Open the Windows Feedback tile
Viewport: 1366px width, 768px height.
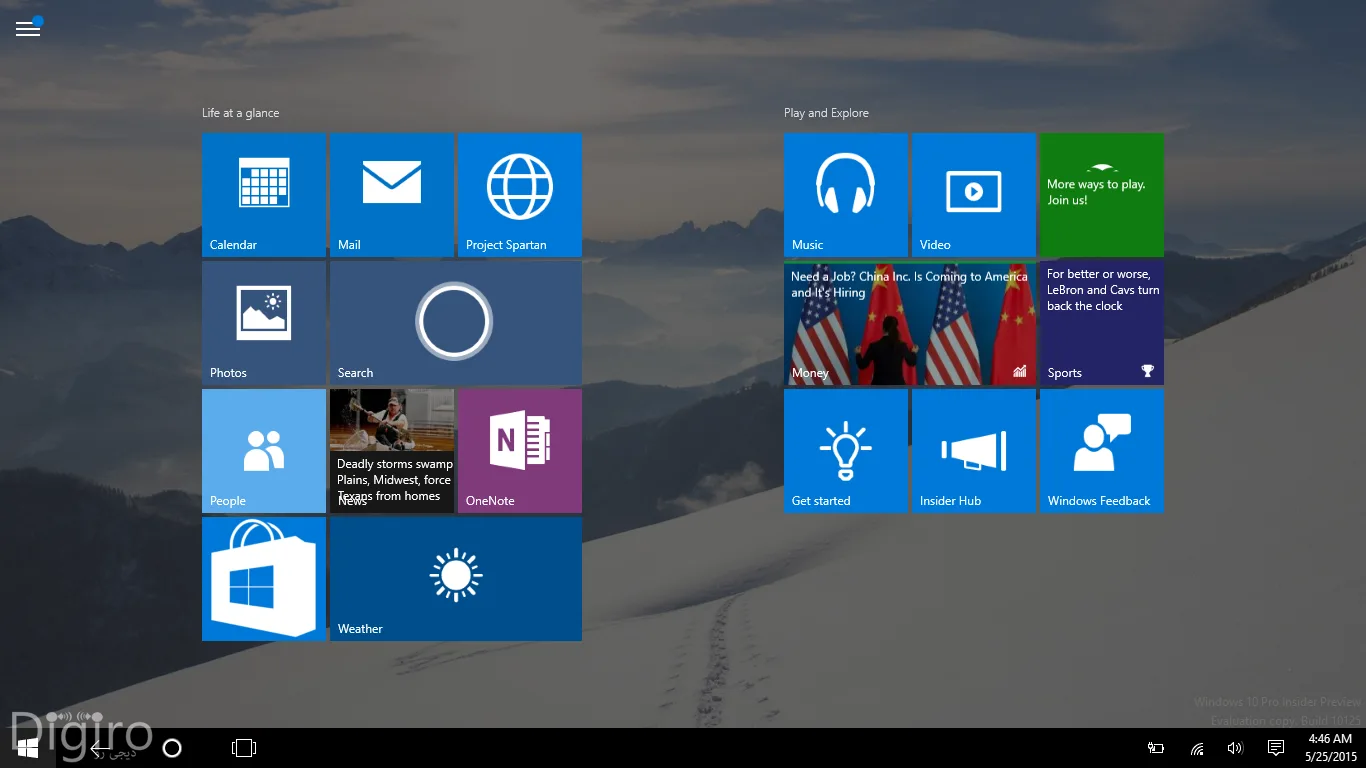pos(1102,451)
